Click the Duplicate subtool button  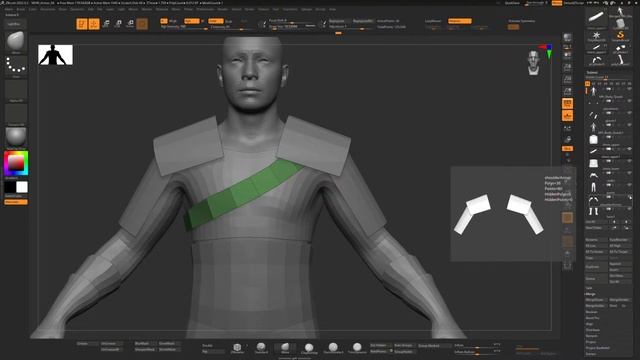click(x=596, y=267)
